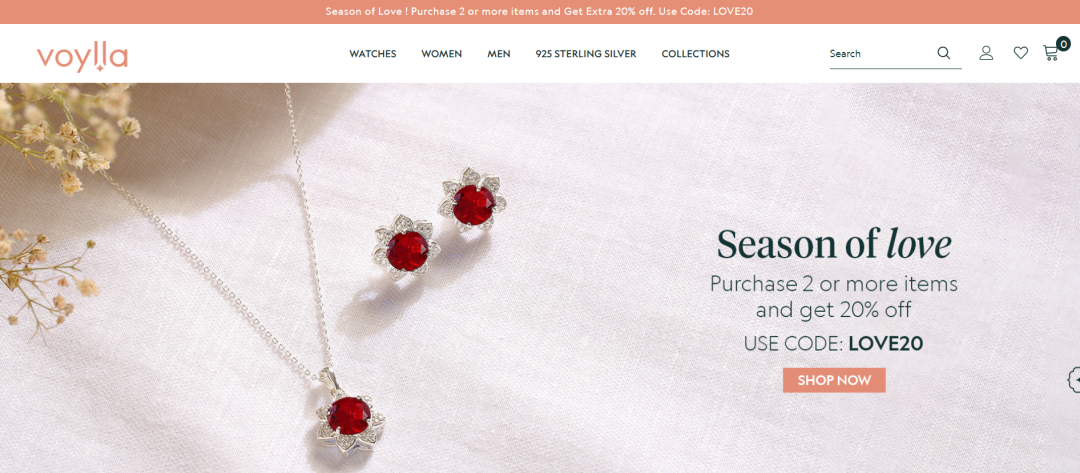The image size is (1080, 473).
Task: Open the user account icon
Action: (x=986, y=53)
